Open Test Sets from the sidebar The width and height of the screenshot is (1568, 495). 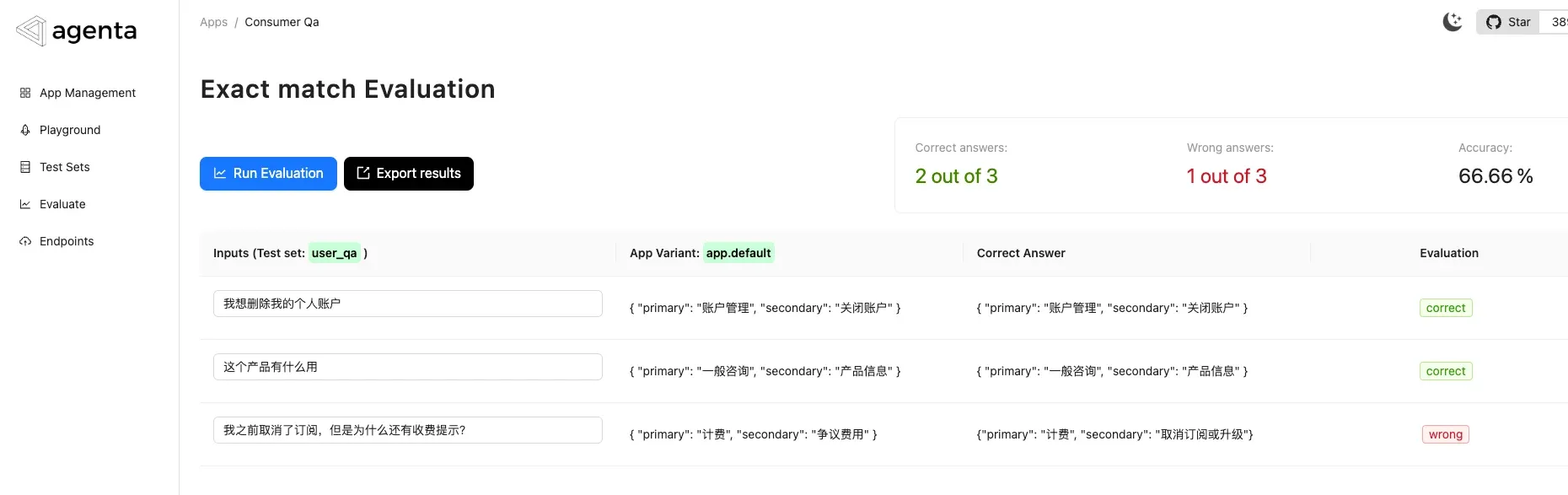(x=65, y=167)
